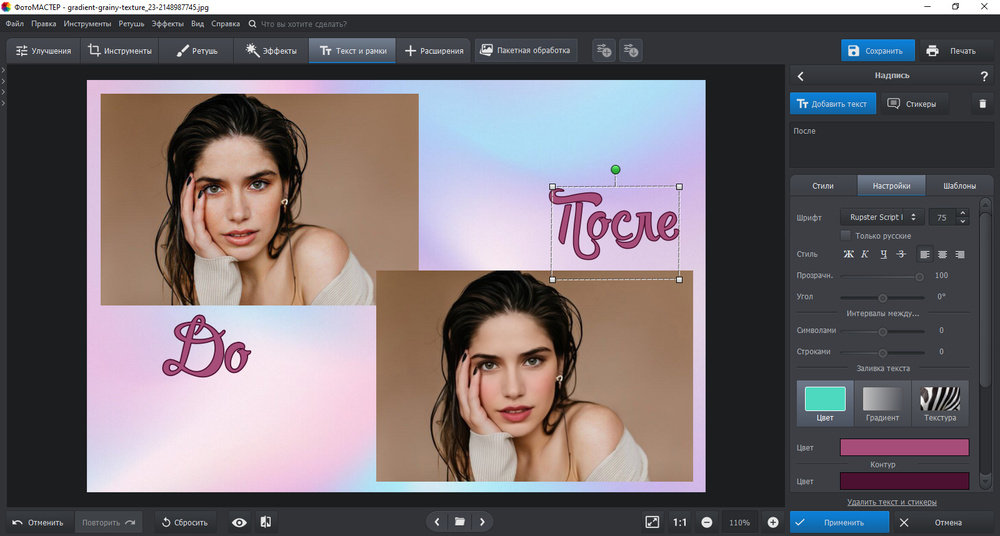1000x536 pixels.
Task: Click the fit-to-screen icon
Action: coord(652,522)
